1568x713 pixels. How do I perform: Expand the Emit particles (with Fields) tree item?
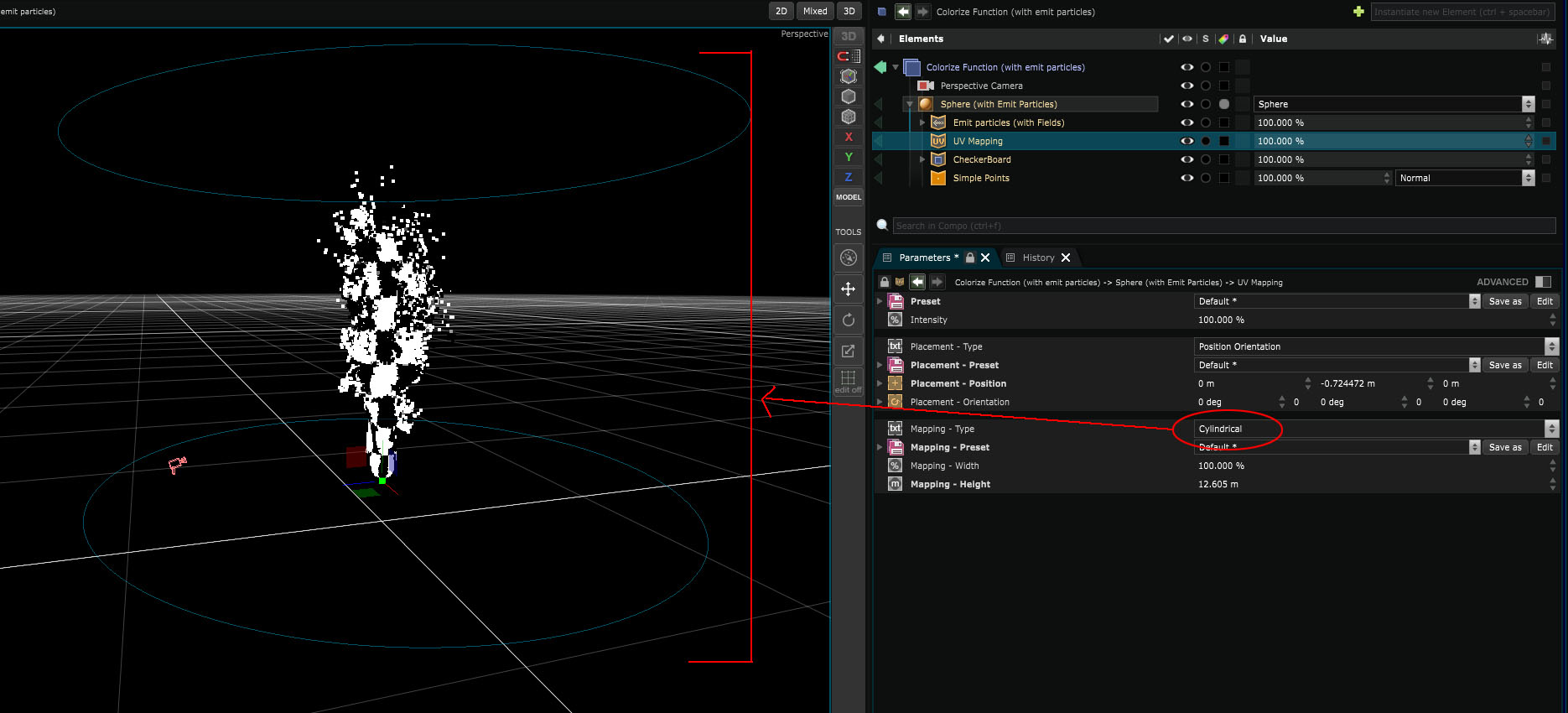click(x=922, y=122)
